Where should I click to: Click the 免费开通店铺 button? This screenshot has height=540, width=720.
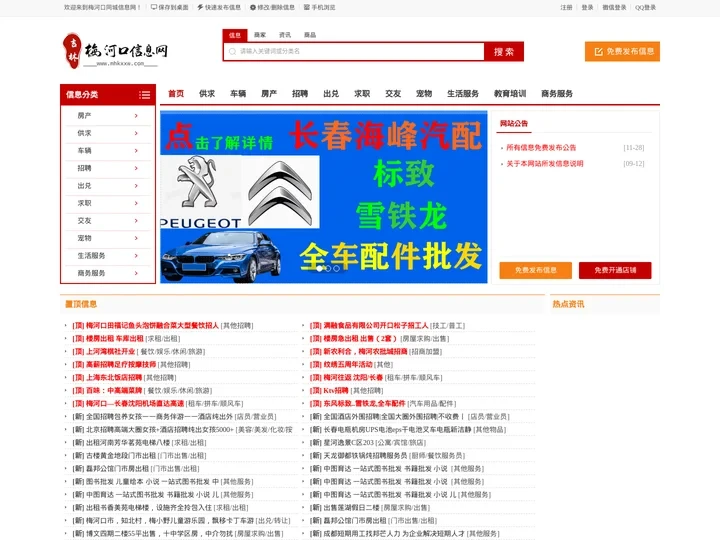pos(615,270)
